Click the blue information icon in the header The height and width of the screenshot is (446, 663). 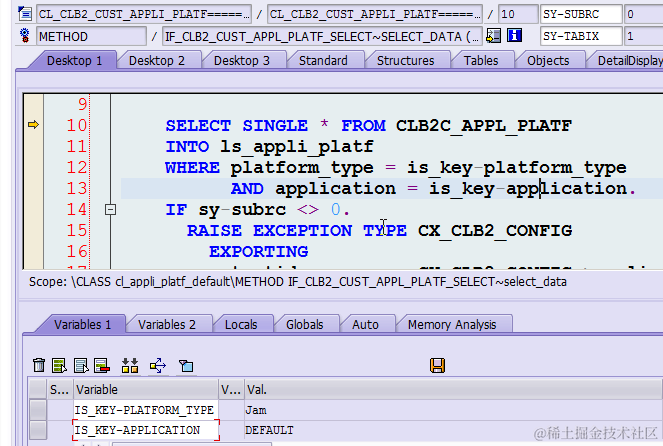pyautogui.click(x=514, y=36)
